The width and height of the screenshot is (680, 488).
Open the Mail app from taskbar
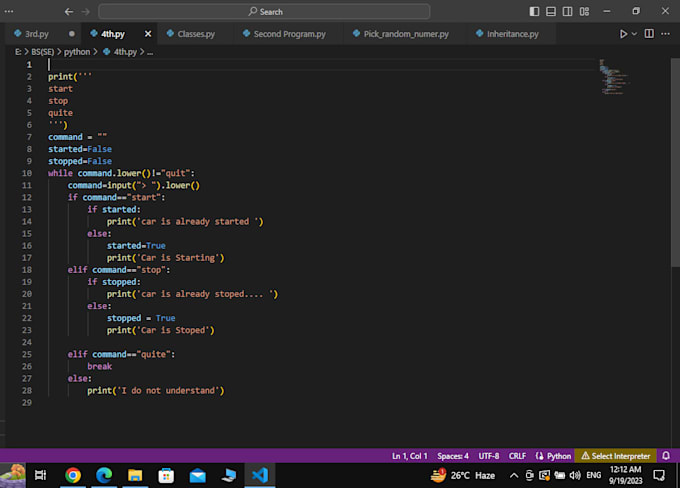click(197, 475)
